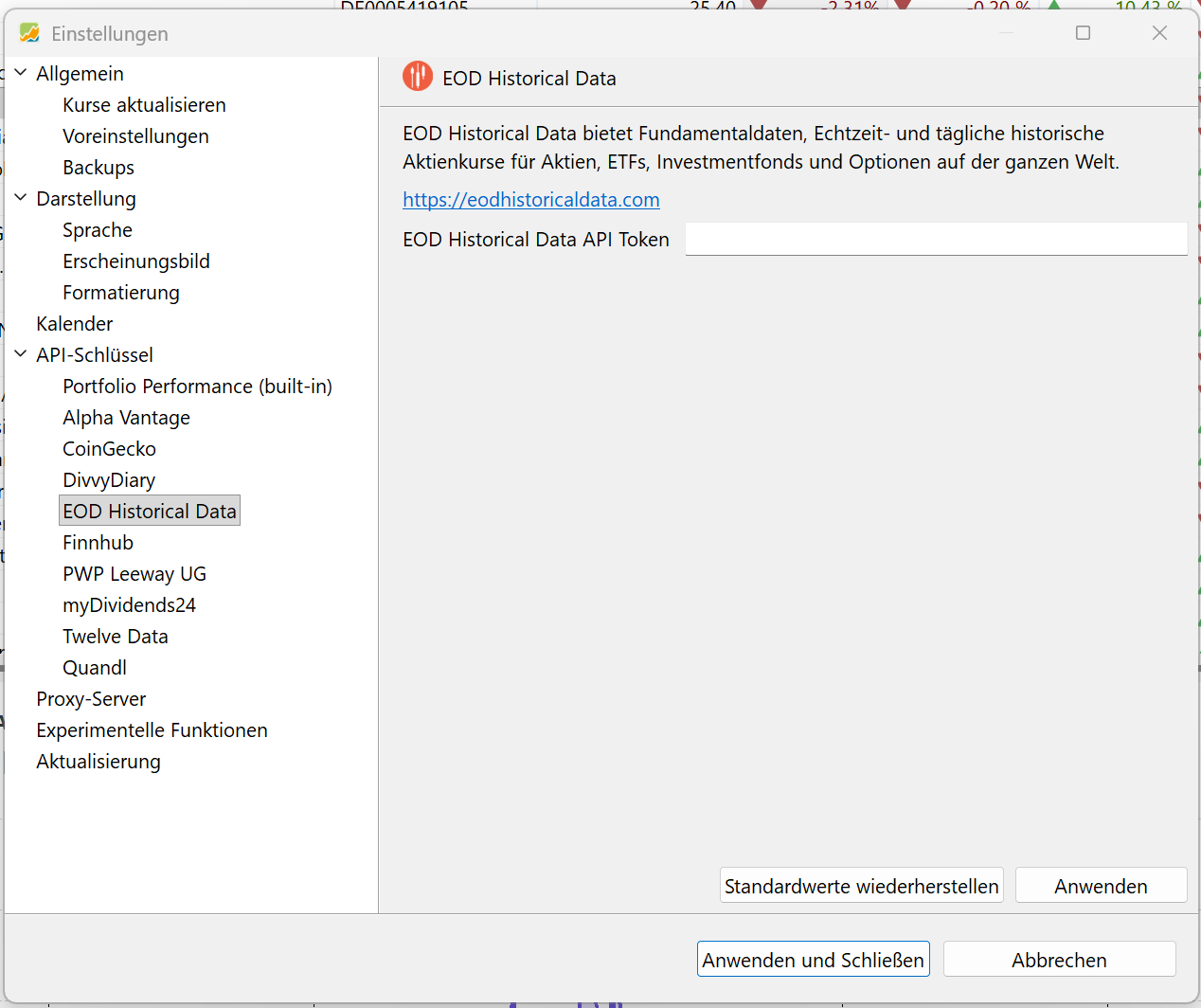Screen dimensions: 1201x1008
Task: Collapse the Darstellung tree section
Action: (x=21, y=198)
